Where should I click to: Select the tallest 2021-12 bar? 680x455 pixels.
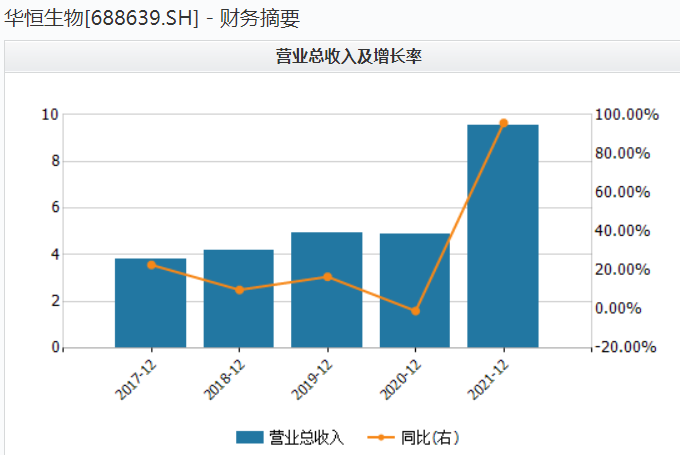tap(503, 236)
